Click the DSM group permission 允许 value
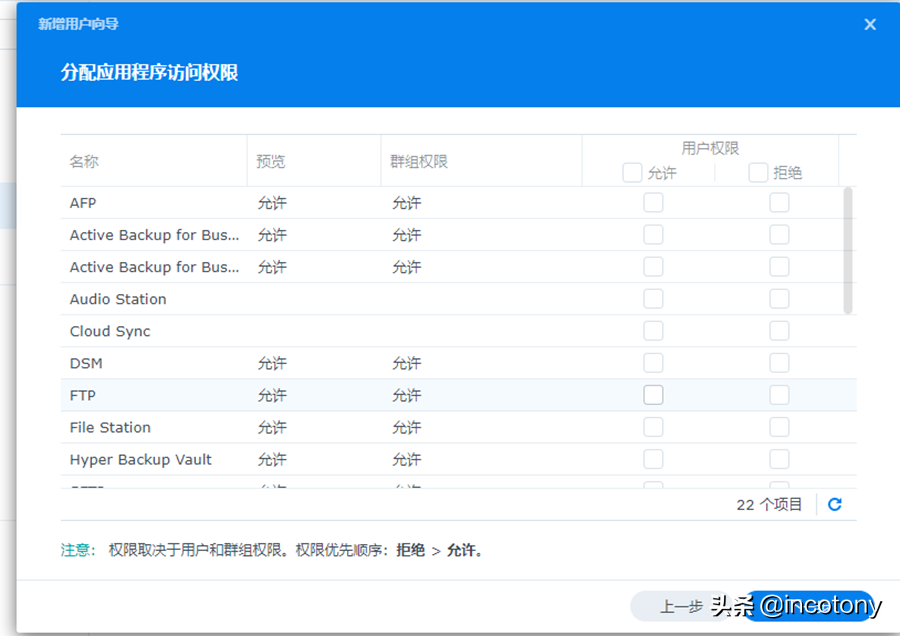Viewport: 900px width, 636px height. (407, 364)
